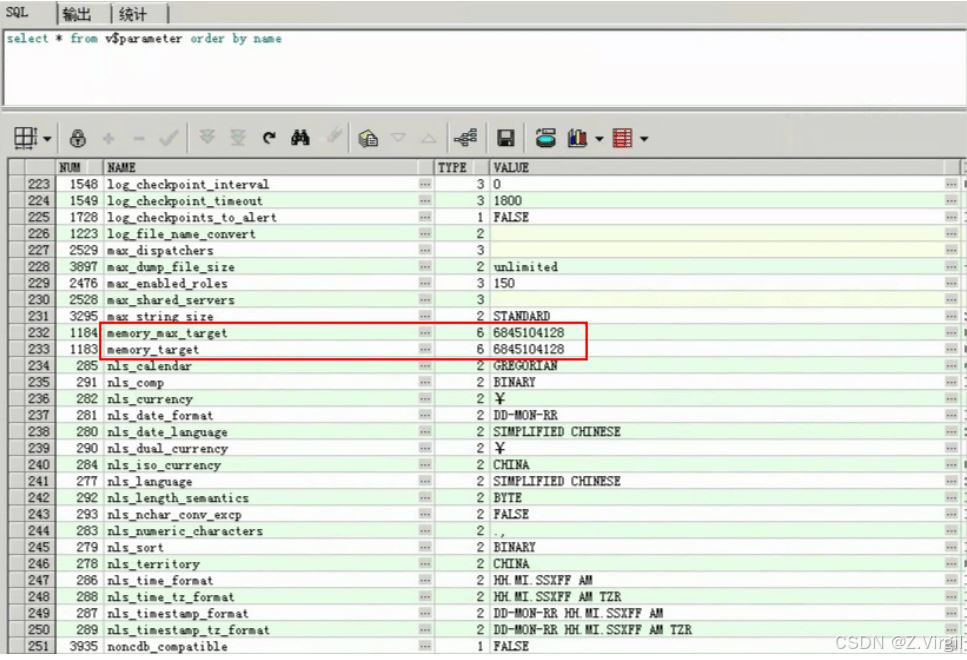
Task: Click the red table layout icon
Action: tap(622, 138)
